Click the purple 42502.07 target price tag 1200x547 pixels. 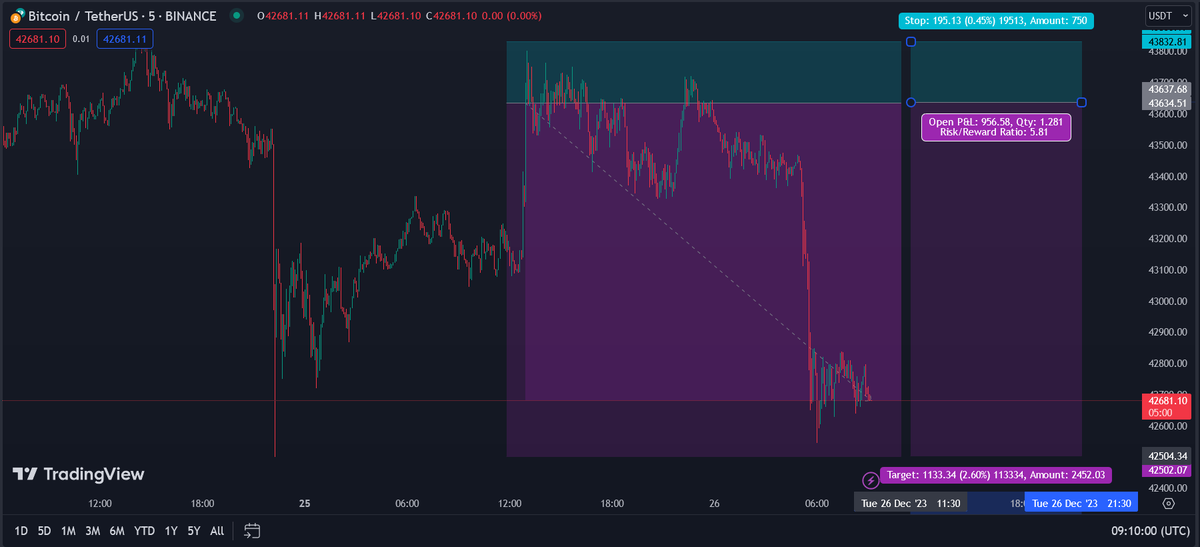click(x=1168, y=470)
